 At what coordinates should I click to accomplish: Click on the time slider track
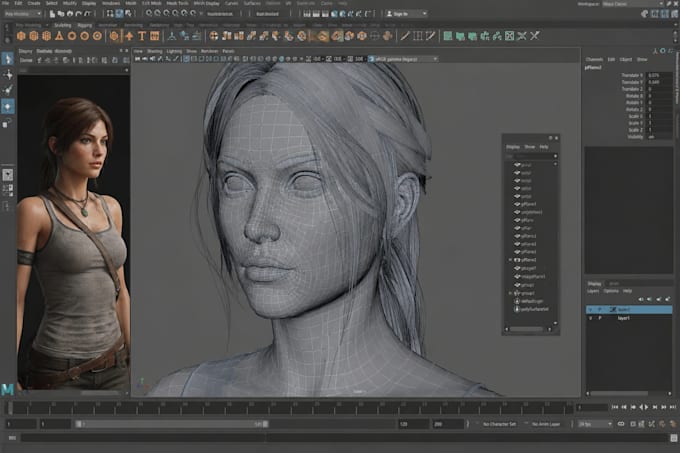[x=289, y=407]
